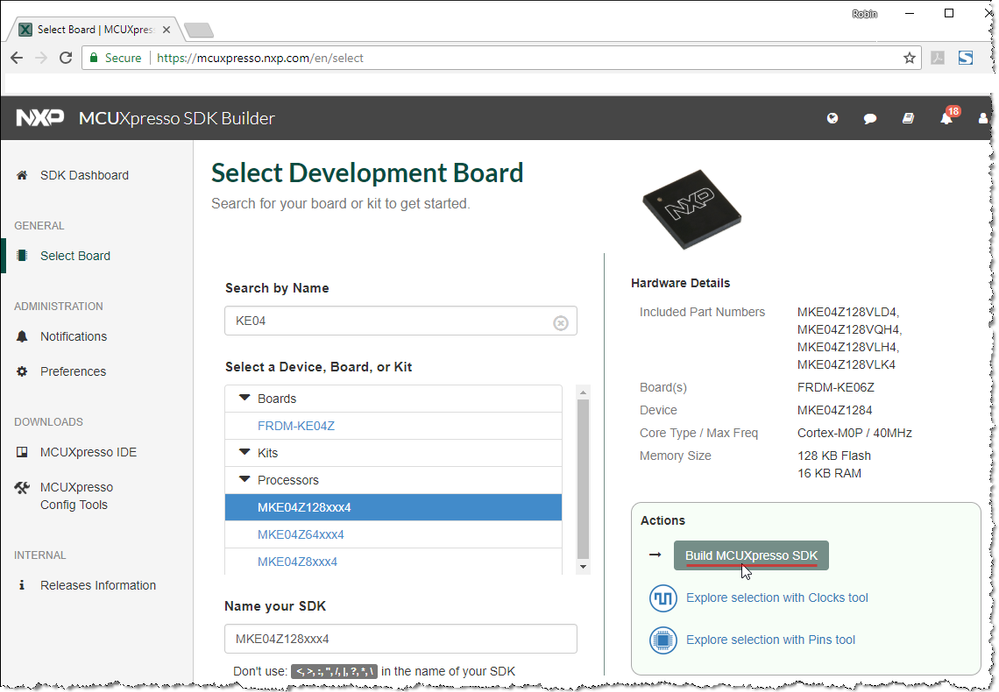Select the MKE04Z128xxx4 processor

[393, 507]
